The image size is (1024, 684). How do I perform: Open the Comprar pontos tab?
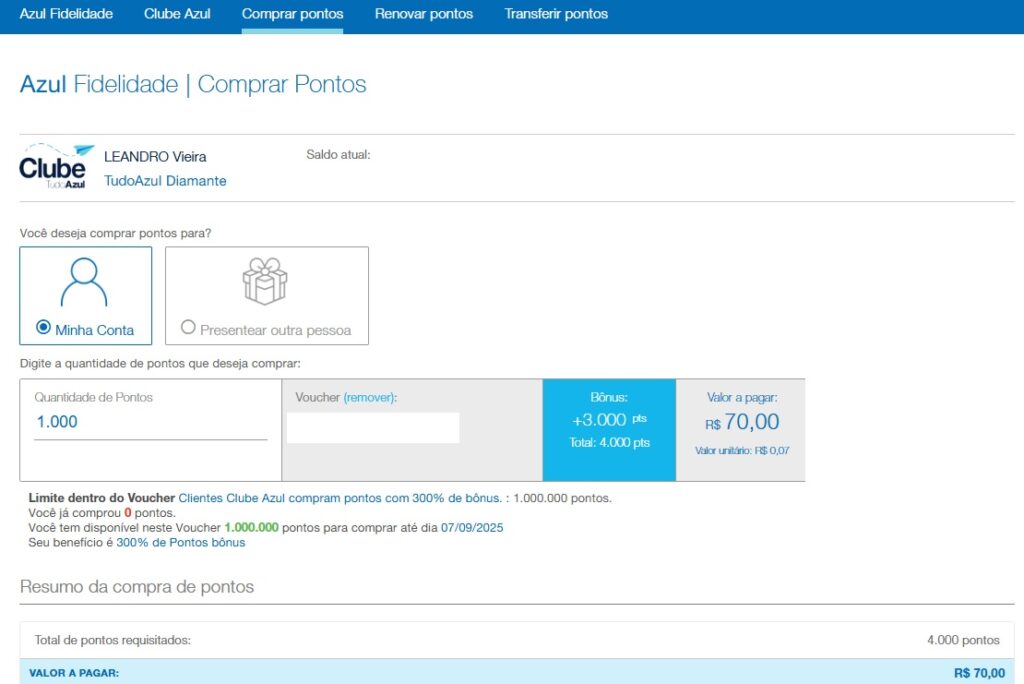coord(292,14)
